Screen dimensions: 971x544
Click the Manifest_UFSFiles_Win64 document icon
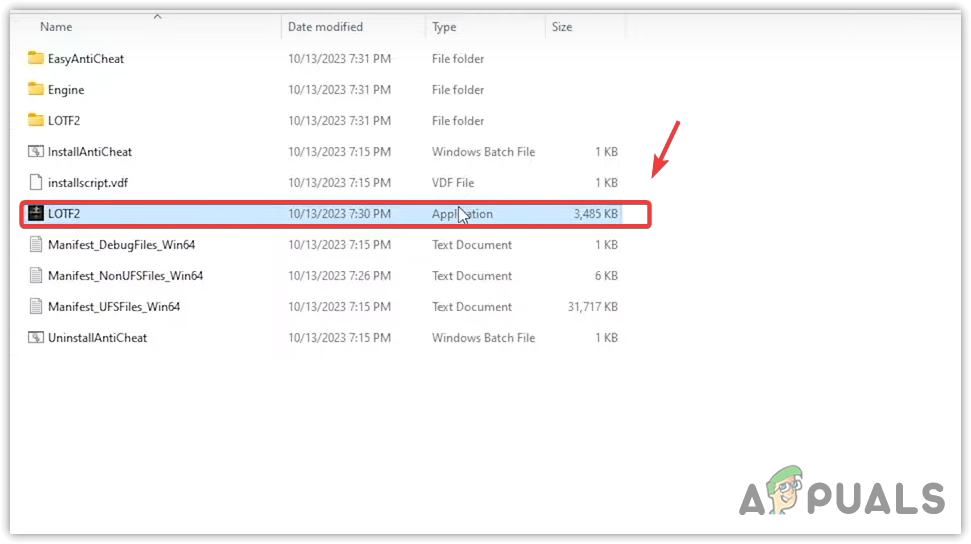(x=36, y=306)
